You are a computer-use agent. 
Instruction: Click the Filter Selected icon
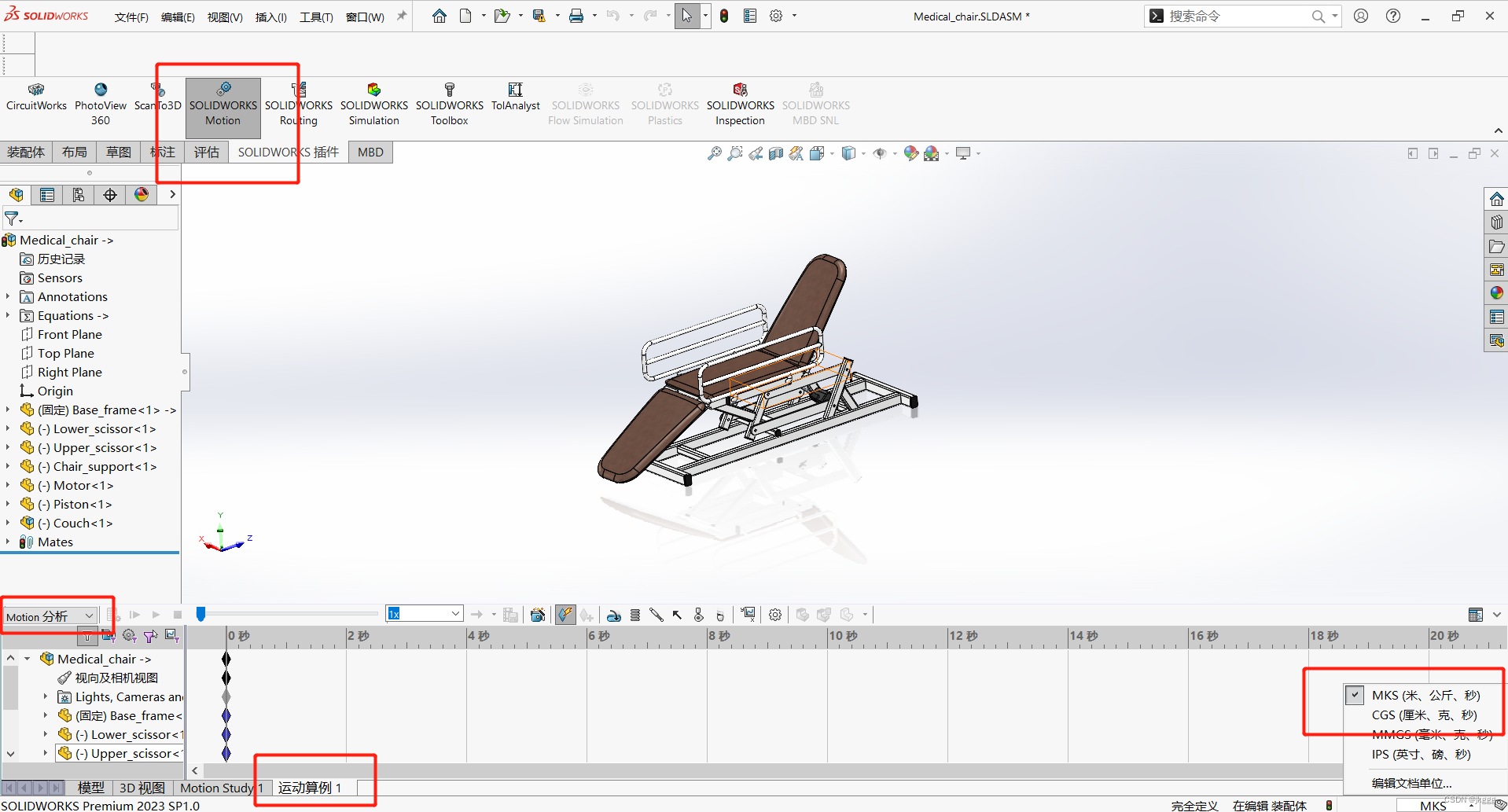(x=150, y=636)
